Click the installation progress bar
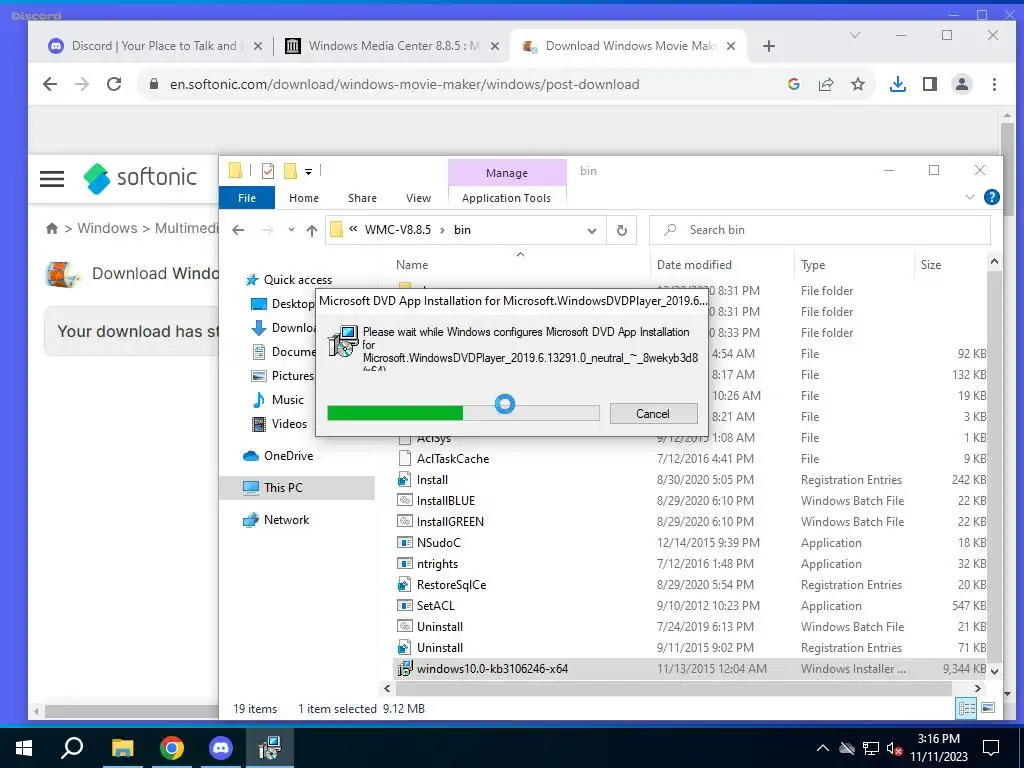This screenshot has width=1024, height=768. point(463,413)
